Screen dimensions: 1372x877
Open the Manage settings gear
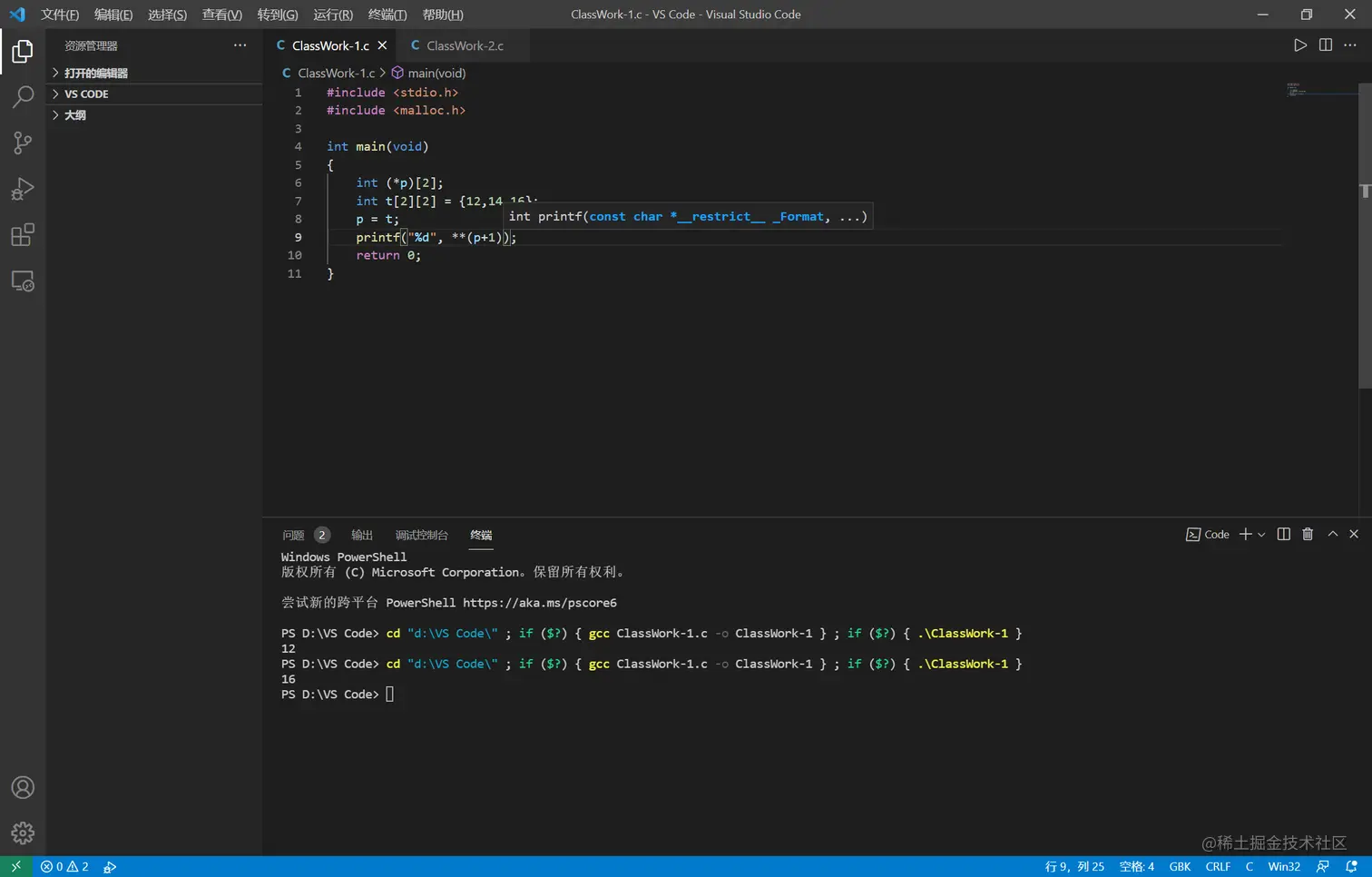pos(23,833)
